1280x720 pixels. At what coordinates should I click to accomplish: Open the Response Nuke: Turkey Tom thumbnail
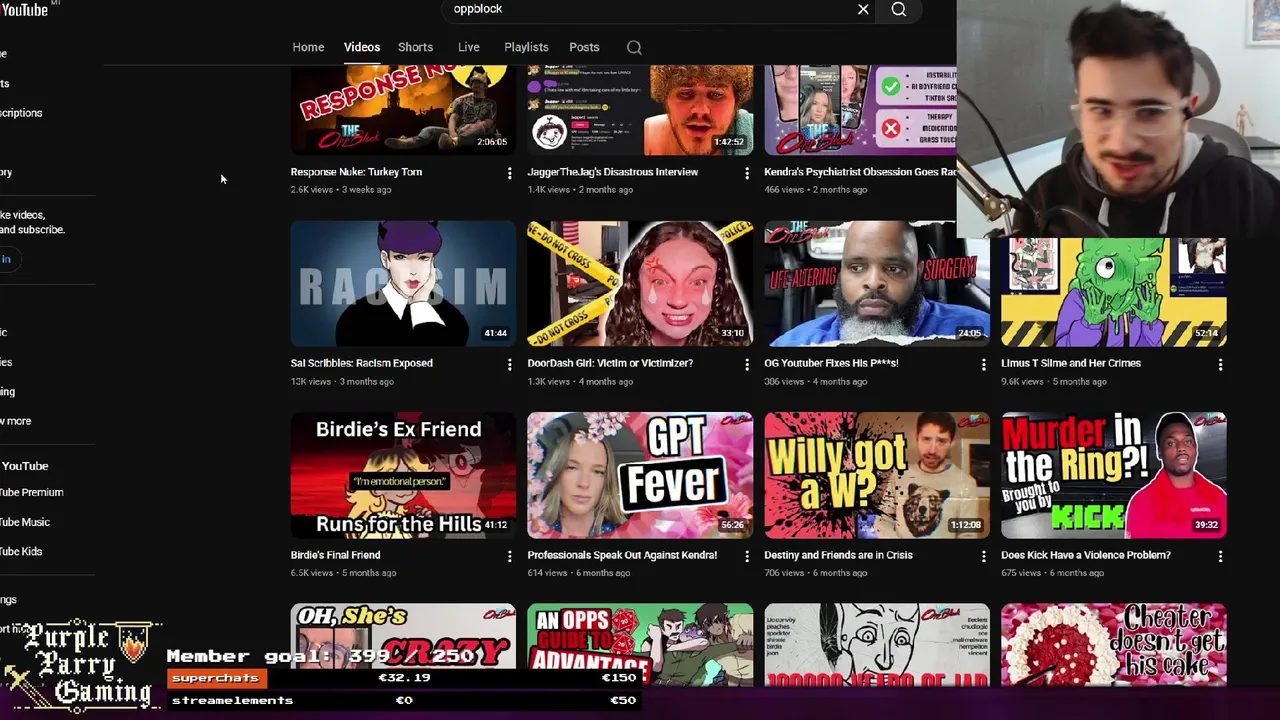403,110
